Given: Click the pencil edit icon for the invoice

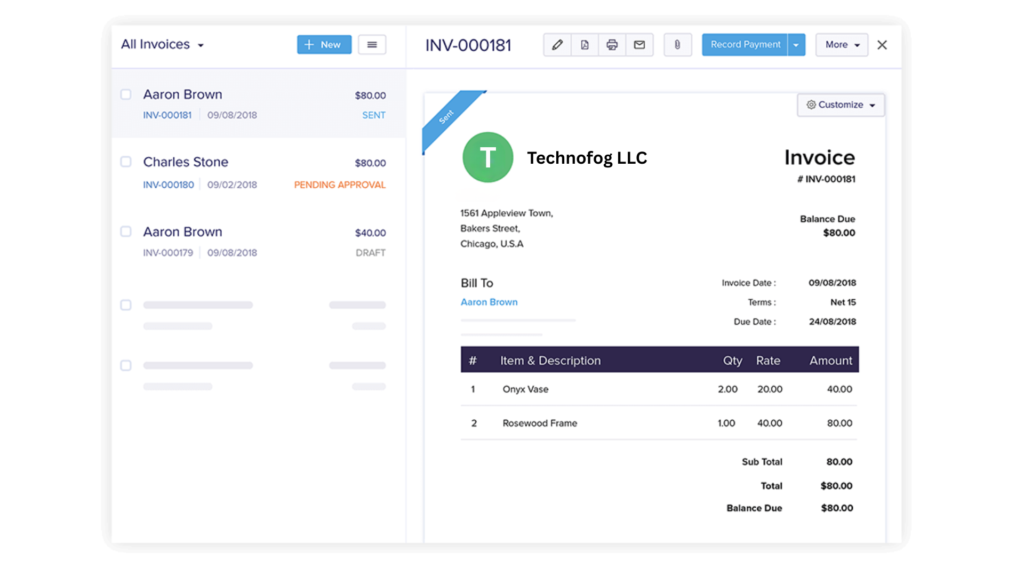Looking at the screenshot, I should [557, 45].
